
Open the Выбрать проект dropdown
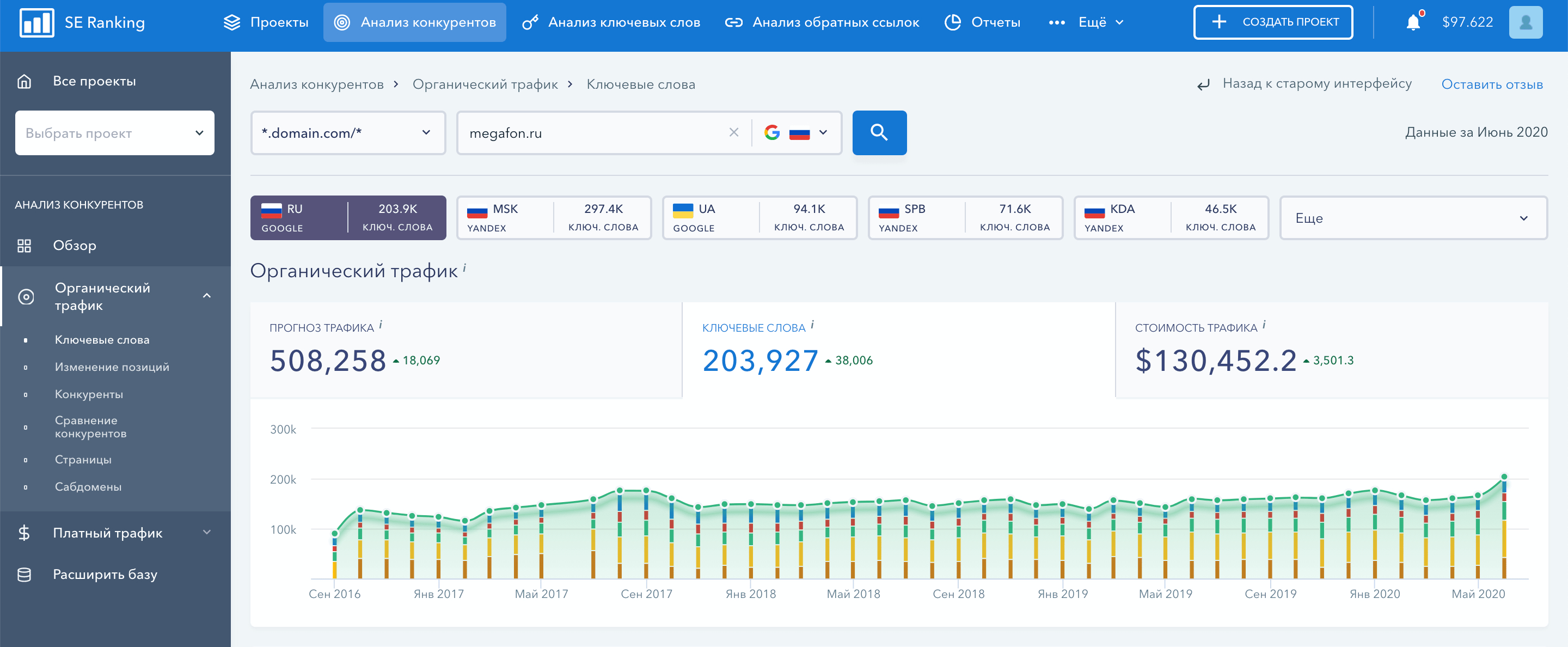114,133
